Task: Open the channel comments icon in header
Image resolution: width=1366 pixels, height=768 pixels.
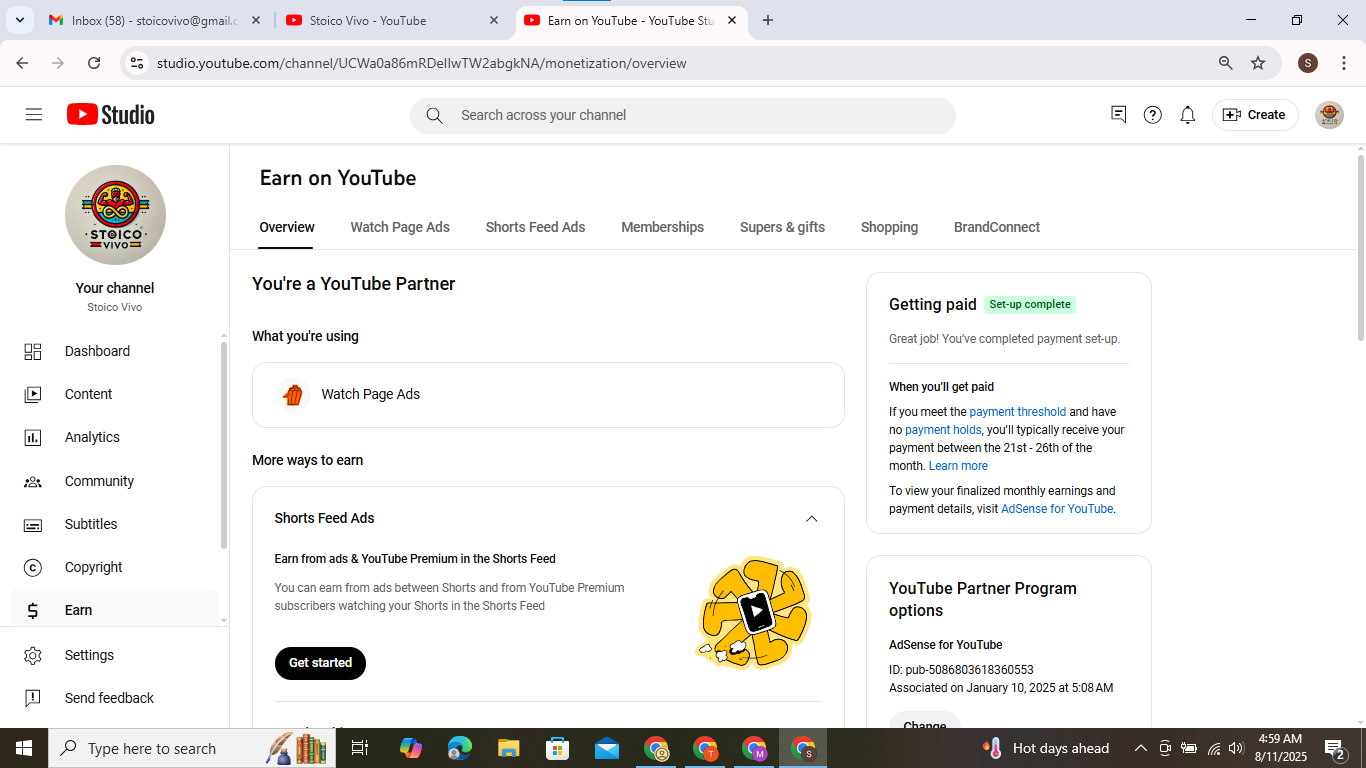Action: pyautogui.click(x=1119, y=115)
